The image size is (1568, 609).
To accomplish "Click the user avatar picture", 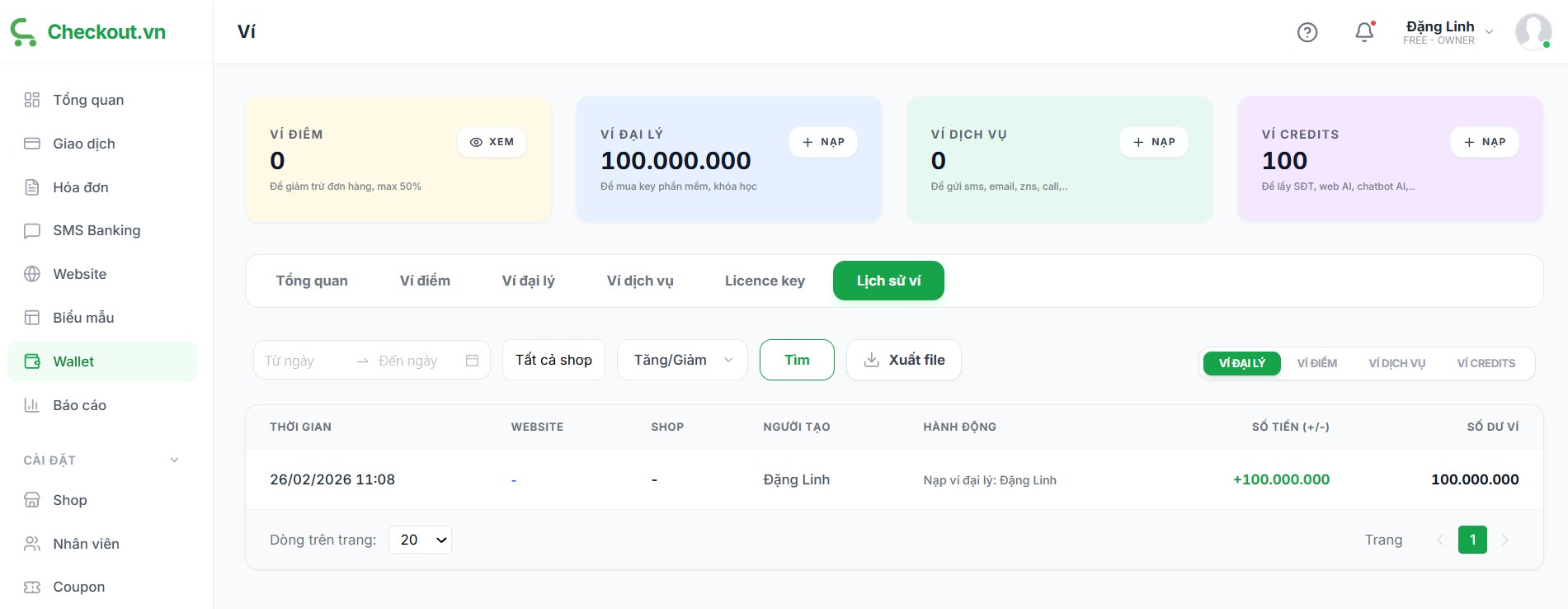I will coord(1533,32).
